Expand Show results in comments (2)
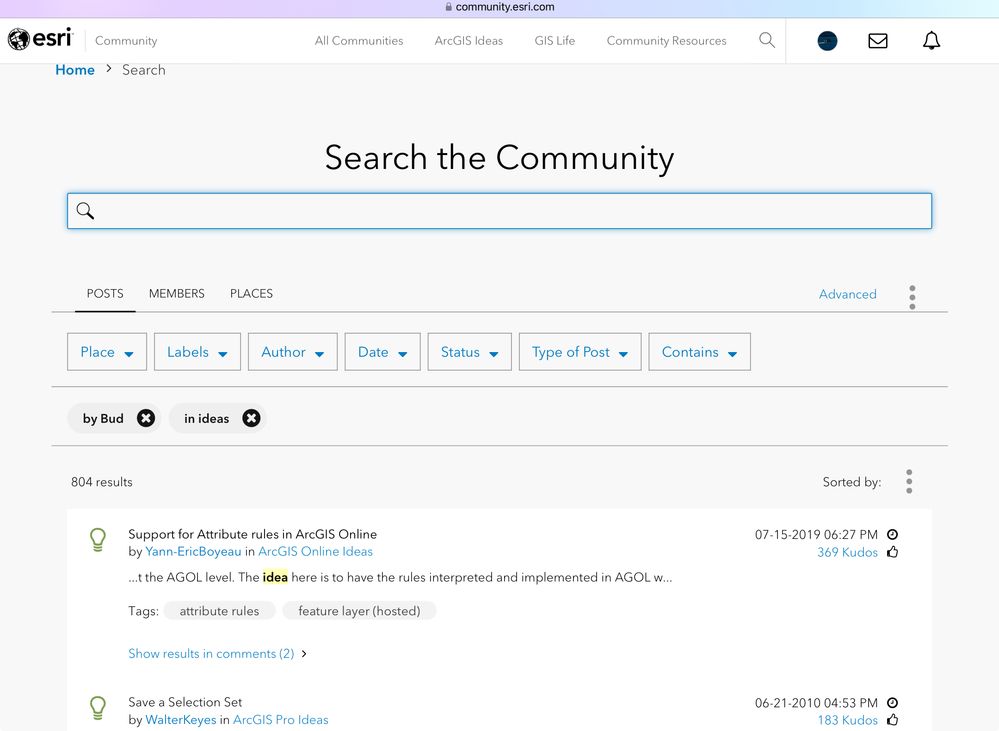 (217, 653)
